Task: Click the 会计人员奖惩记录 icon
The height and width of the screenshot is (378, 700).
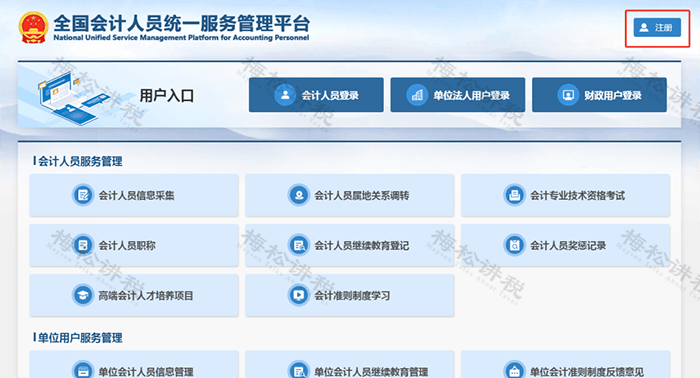Action: 514,245
